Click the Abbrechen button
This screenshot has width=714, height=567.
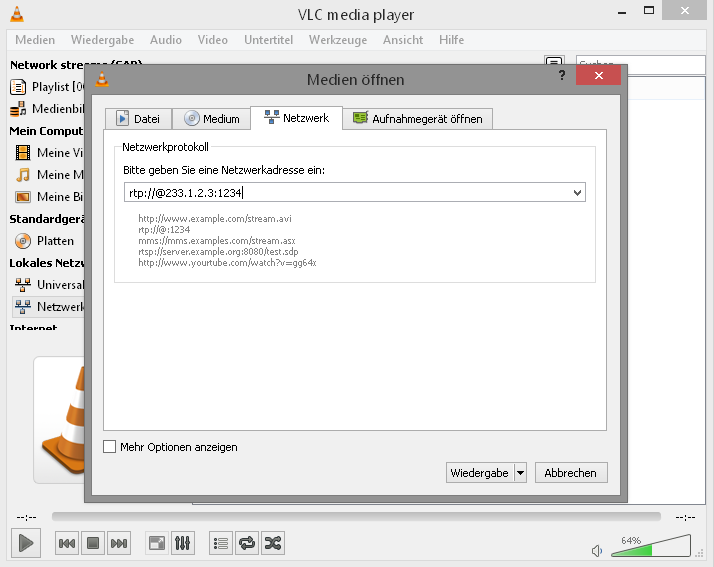click(571, 473)
